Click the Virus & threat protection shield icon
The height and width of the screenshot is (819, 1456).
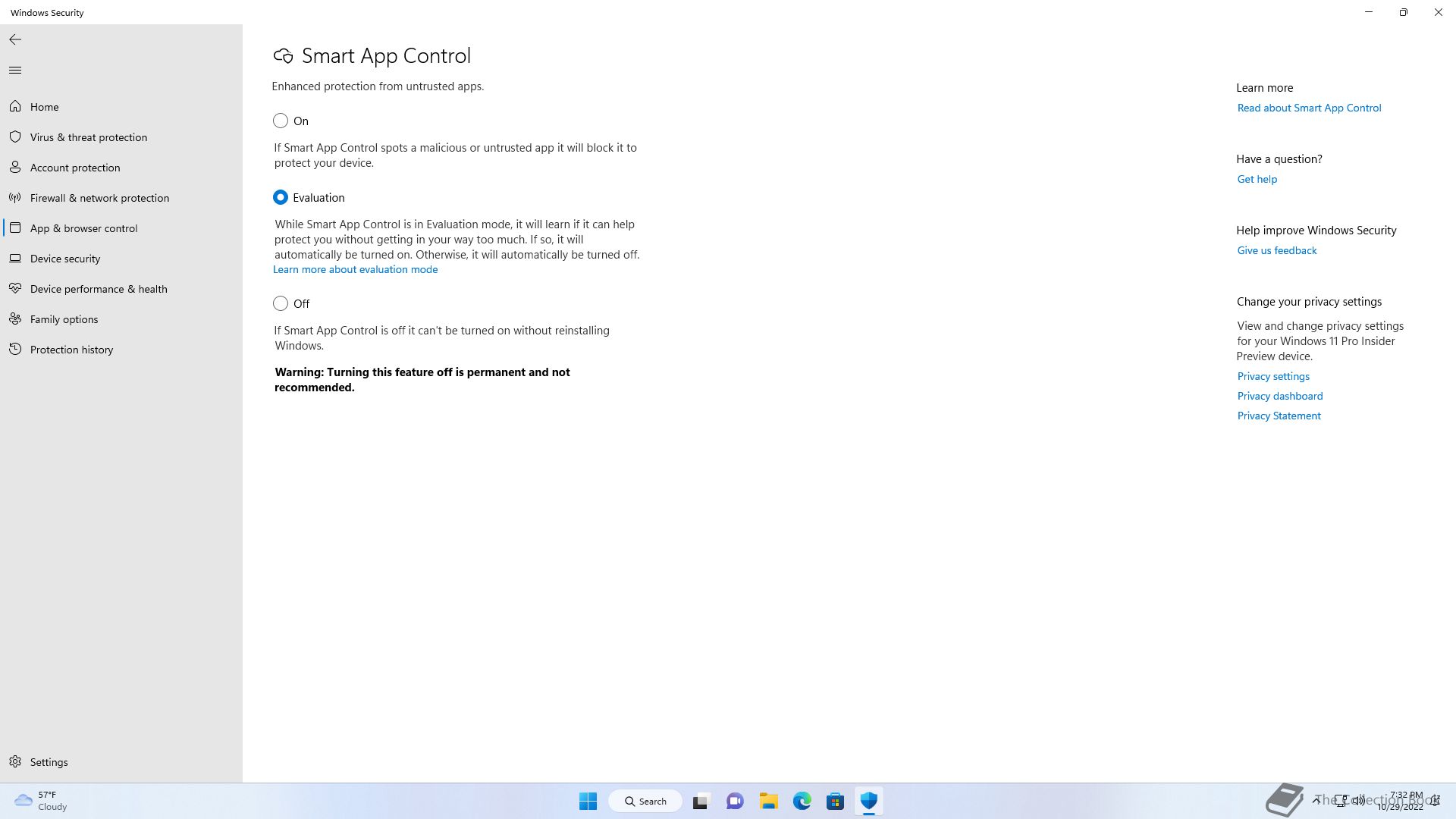pyautogui.click(x=15, y=137)
